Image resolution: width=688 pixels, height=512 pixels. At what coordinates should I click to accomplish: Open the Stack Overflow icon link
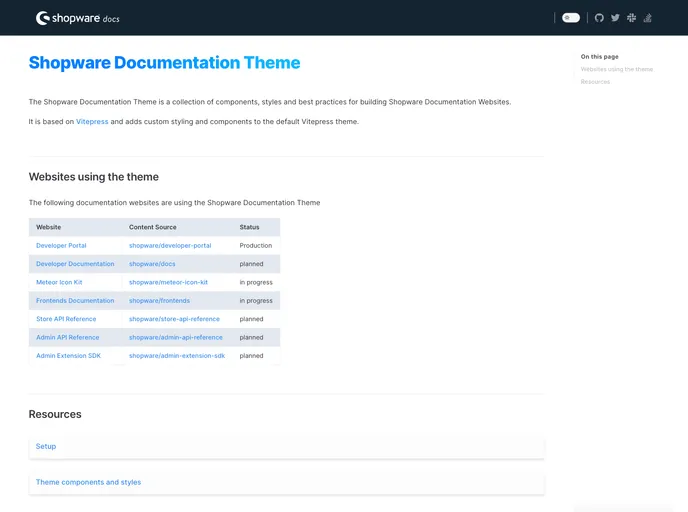[648, 18]
